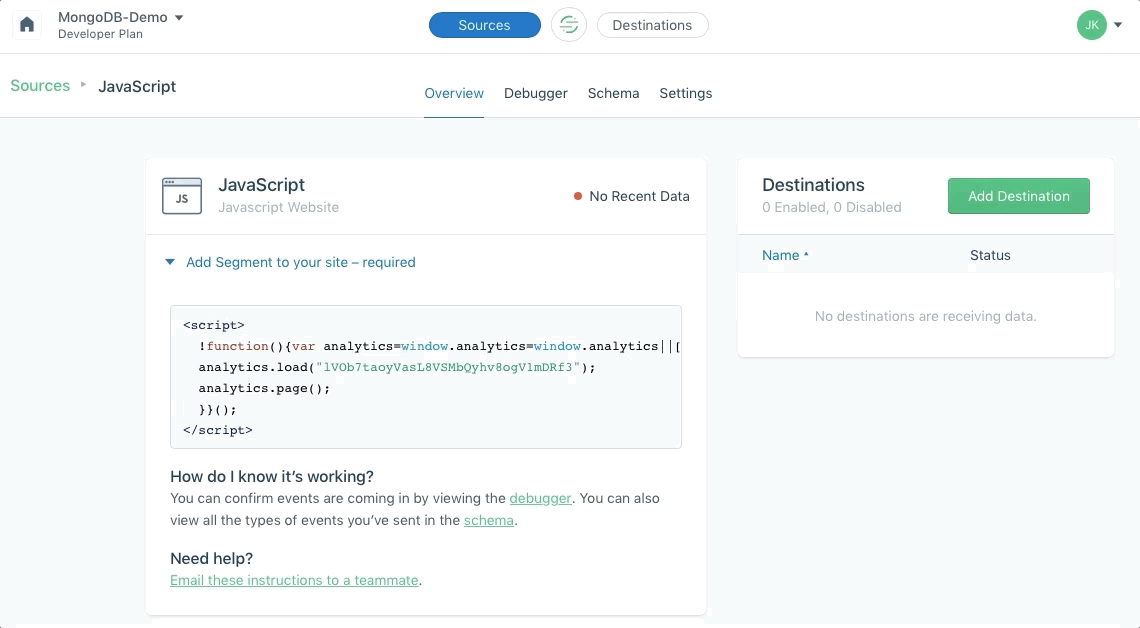Viewport: 1140px width, 628px height.
Task: Switch to the Debugger tab
Action: [x=536, y=93]
